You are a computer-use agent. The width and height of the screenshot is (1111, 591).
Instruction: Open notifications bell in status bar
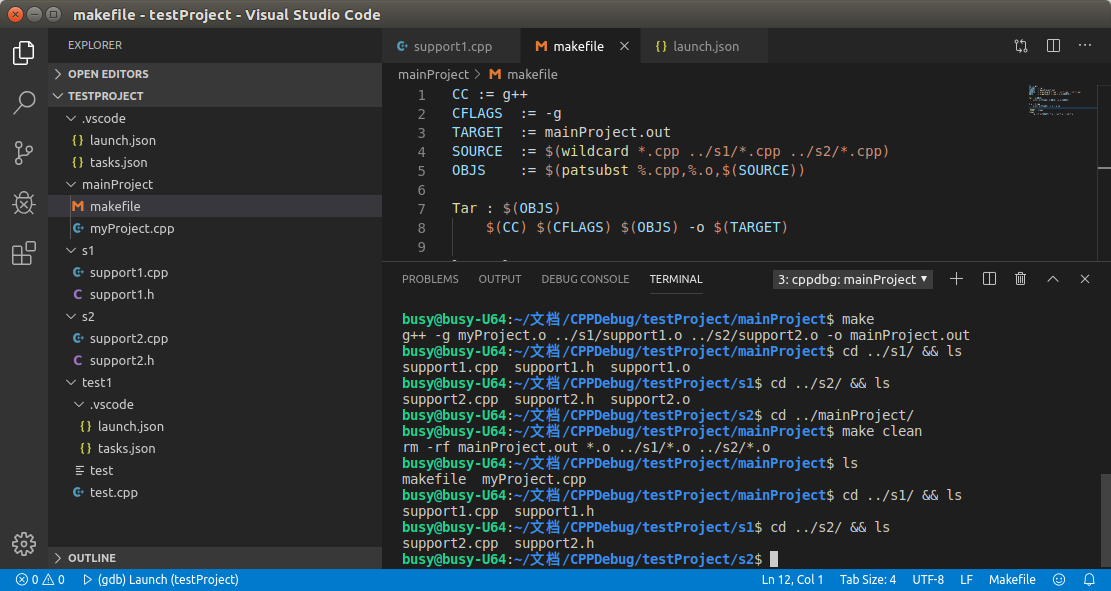point(1089,580)
